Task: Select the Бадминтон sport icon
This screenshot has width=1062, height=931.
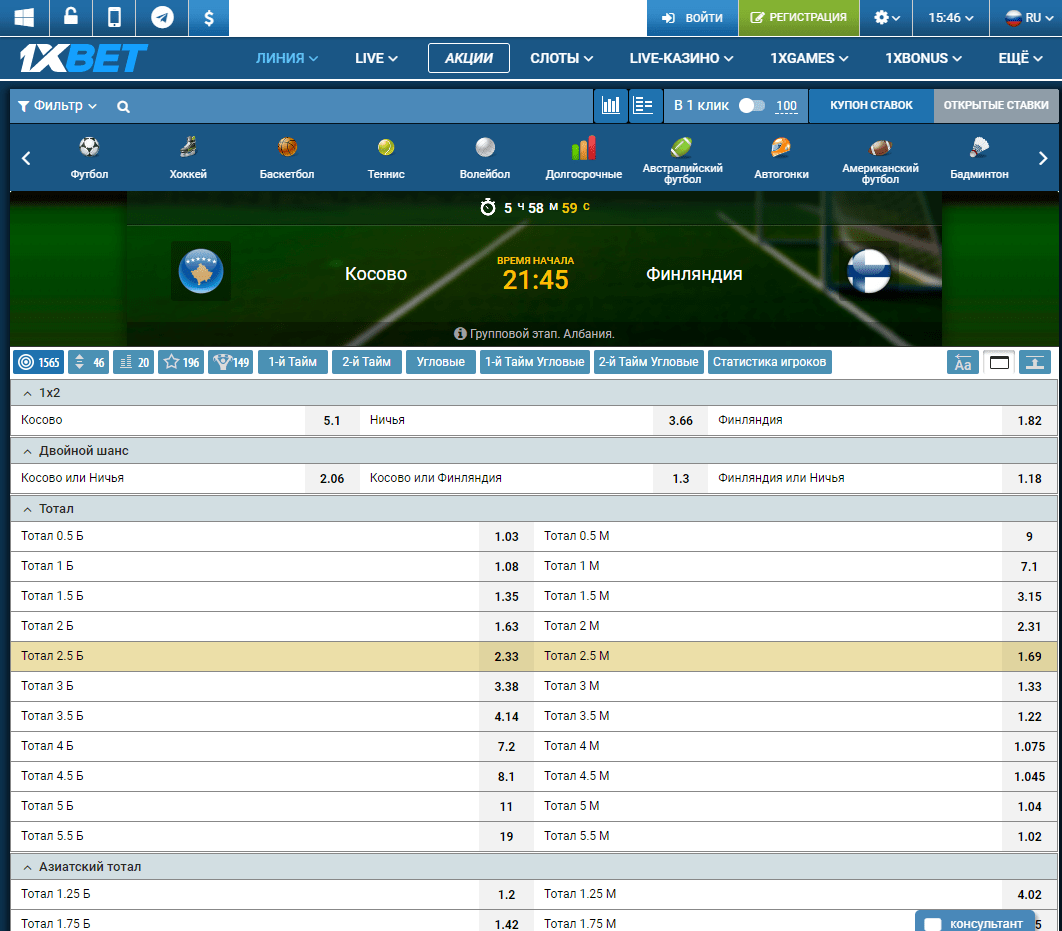Action: (x=979, y=158)
